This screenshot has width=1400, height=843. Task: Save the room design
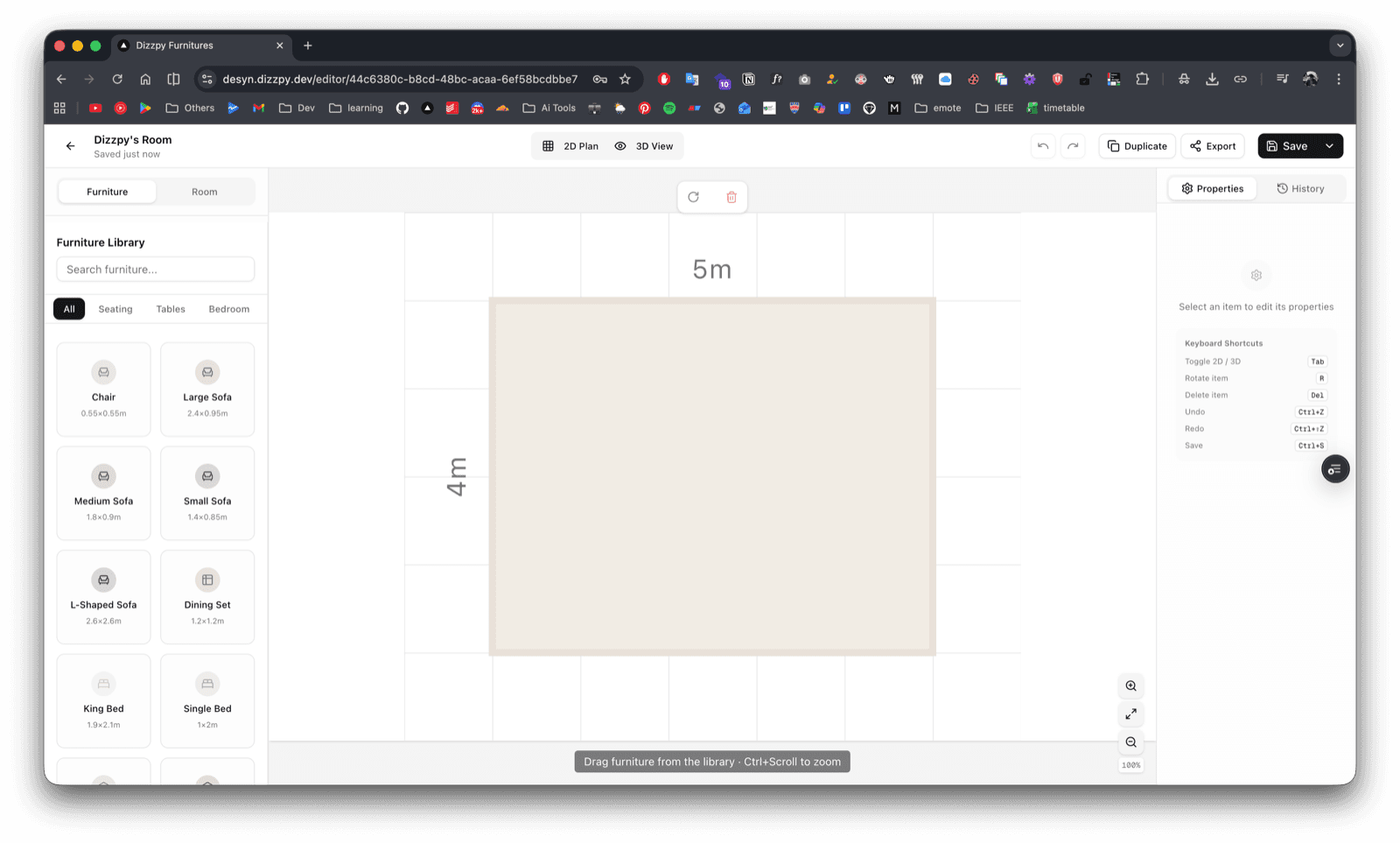coord(1287,146)
